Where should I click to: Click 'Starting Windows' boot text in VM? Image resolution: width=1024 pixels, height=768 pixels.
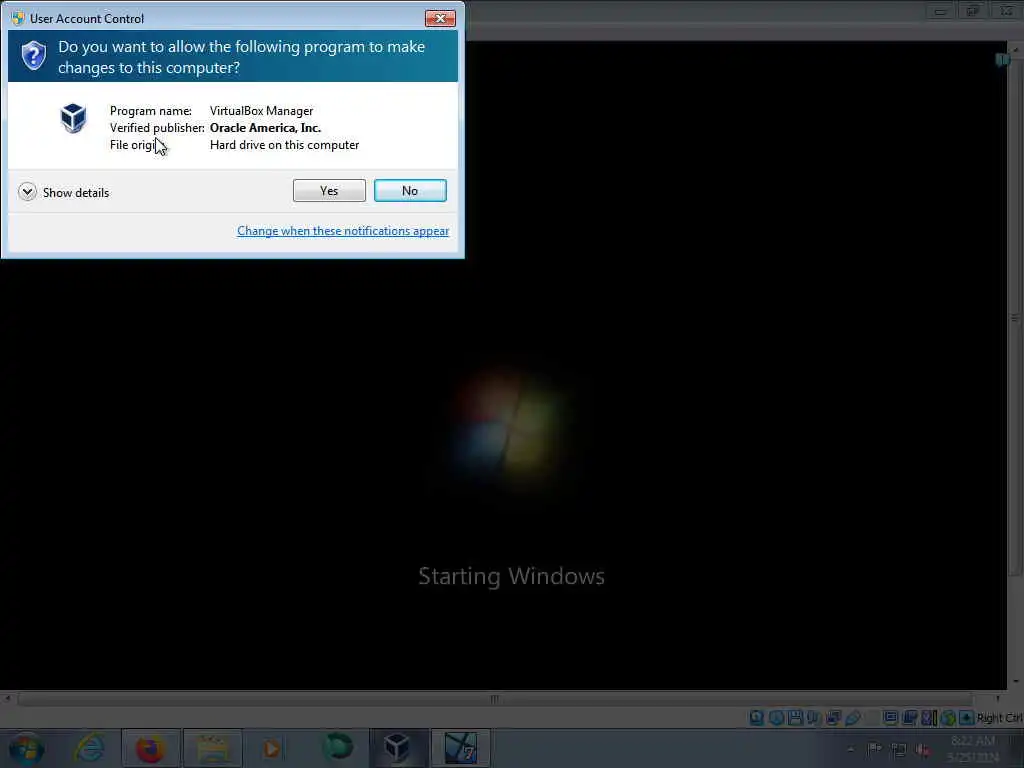coord(511,576)
